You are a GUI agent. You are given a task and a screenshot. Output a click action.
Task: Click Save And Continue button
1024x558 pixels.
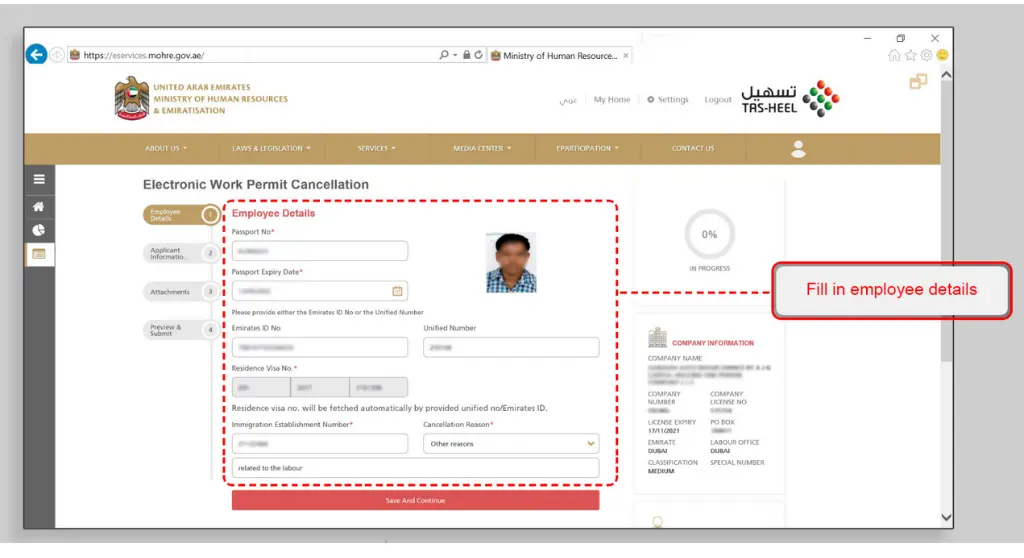[x=415, y=501]
